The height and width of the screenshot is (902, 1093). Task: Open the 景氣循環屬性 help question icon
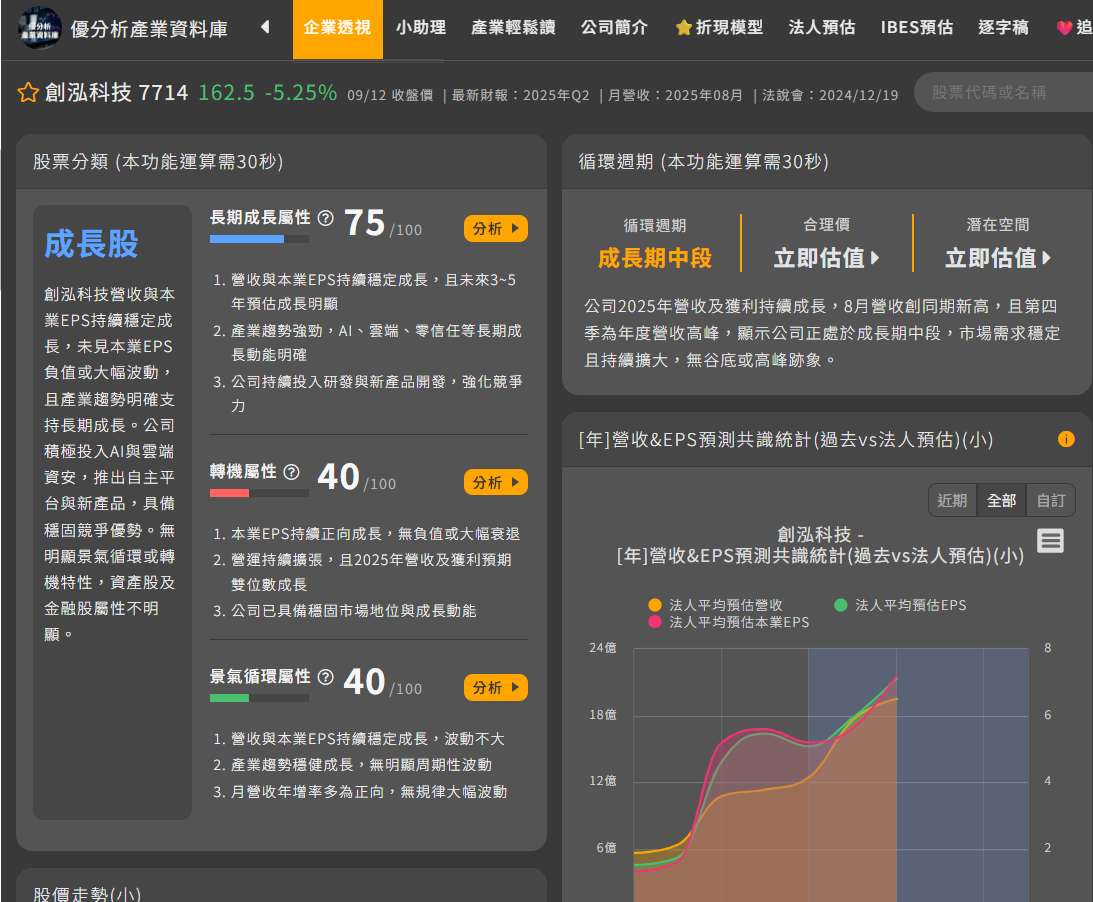pyautogui.click(x=326, y=677)
